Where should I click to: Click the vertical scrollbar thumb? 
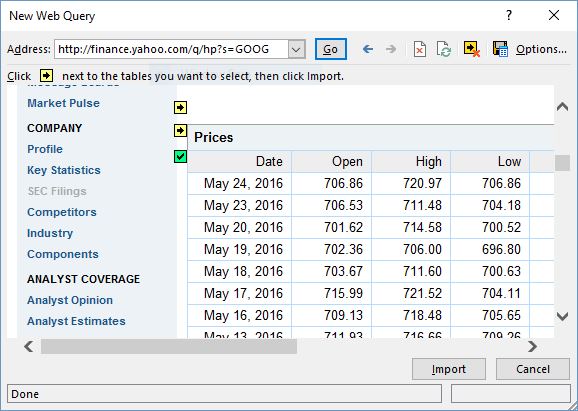tap(563, 163)
